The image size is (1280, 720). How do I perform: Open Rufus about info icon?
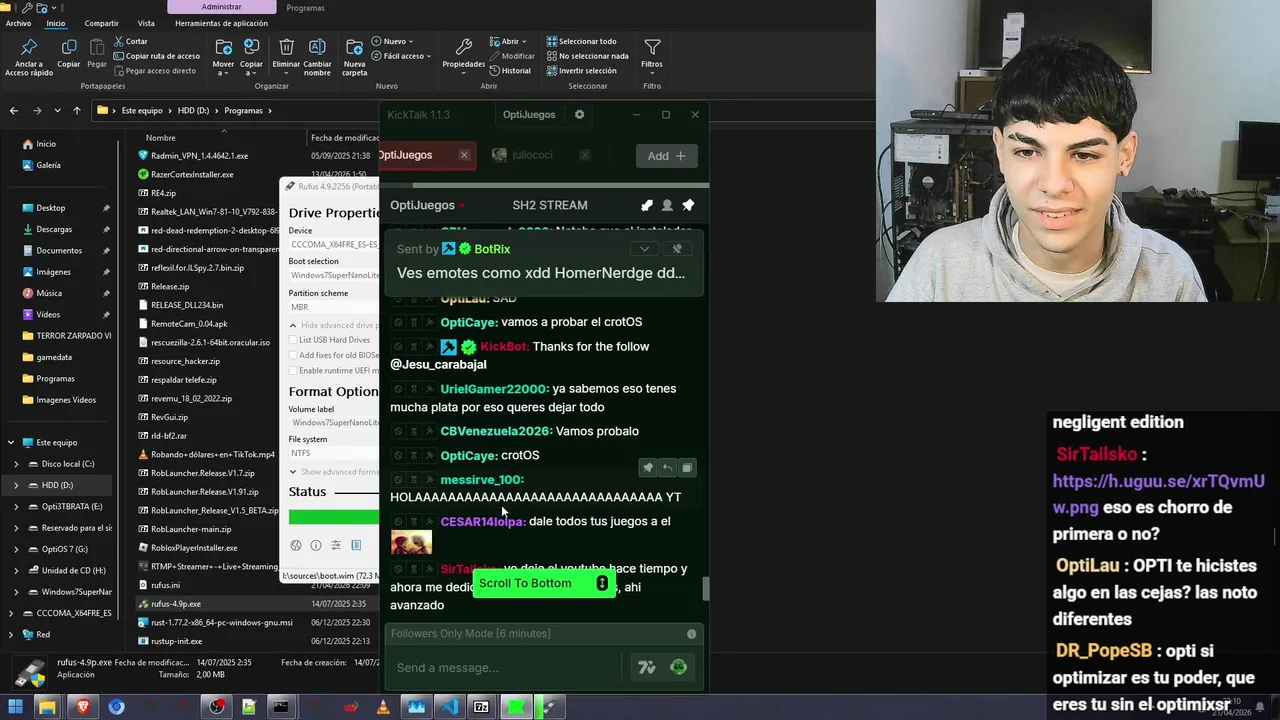tap(316, 545)
